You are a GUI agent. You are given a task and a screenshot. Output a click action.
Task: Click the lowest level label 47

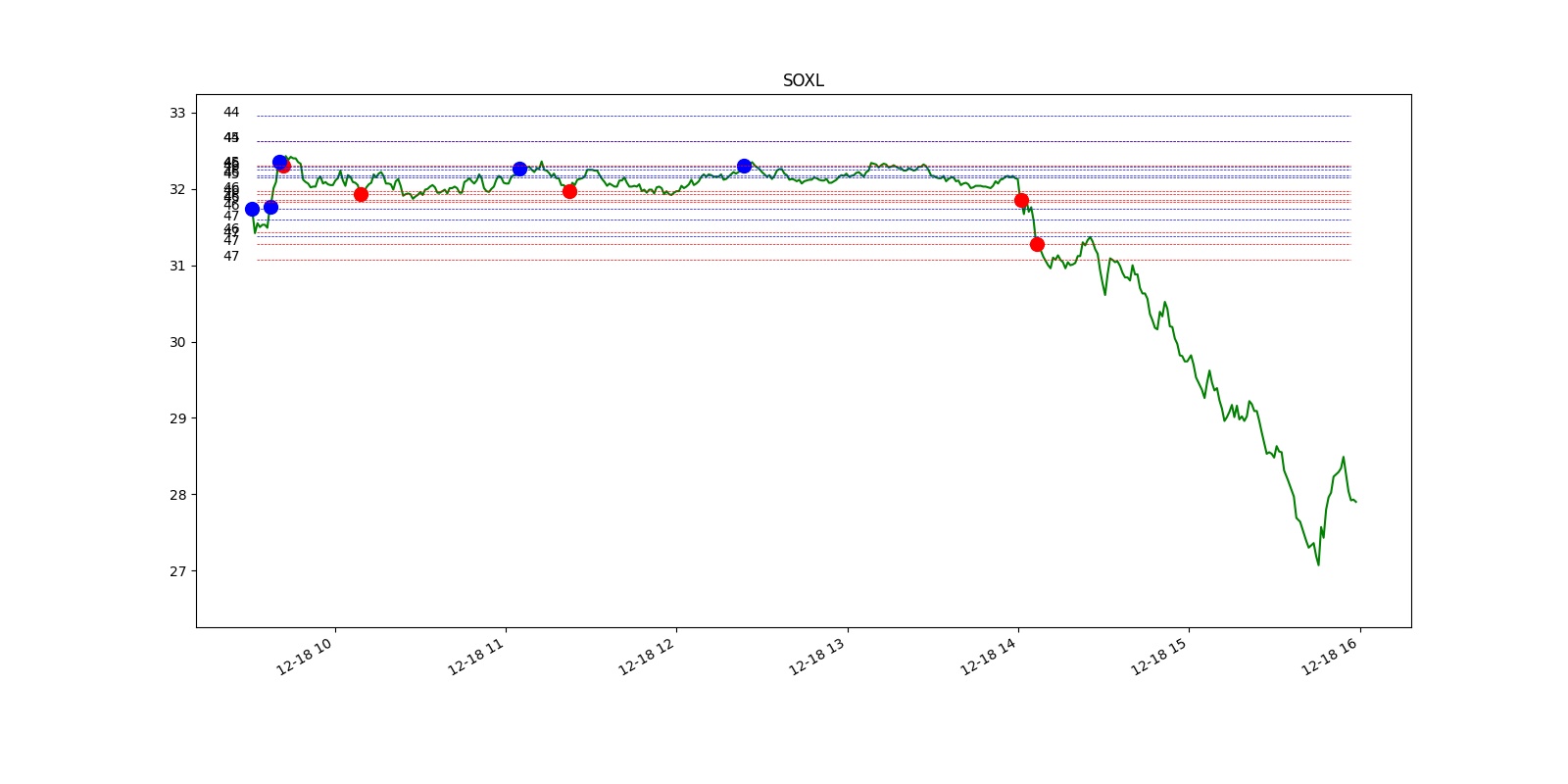tap(231, 257)
